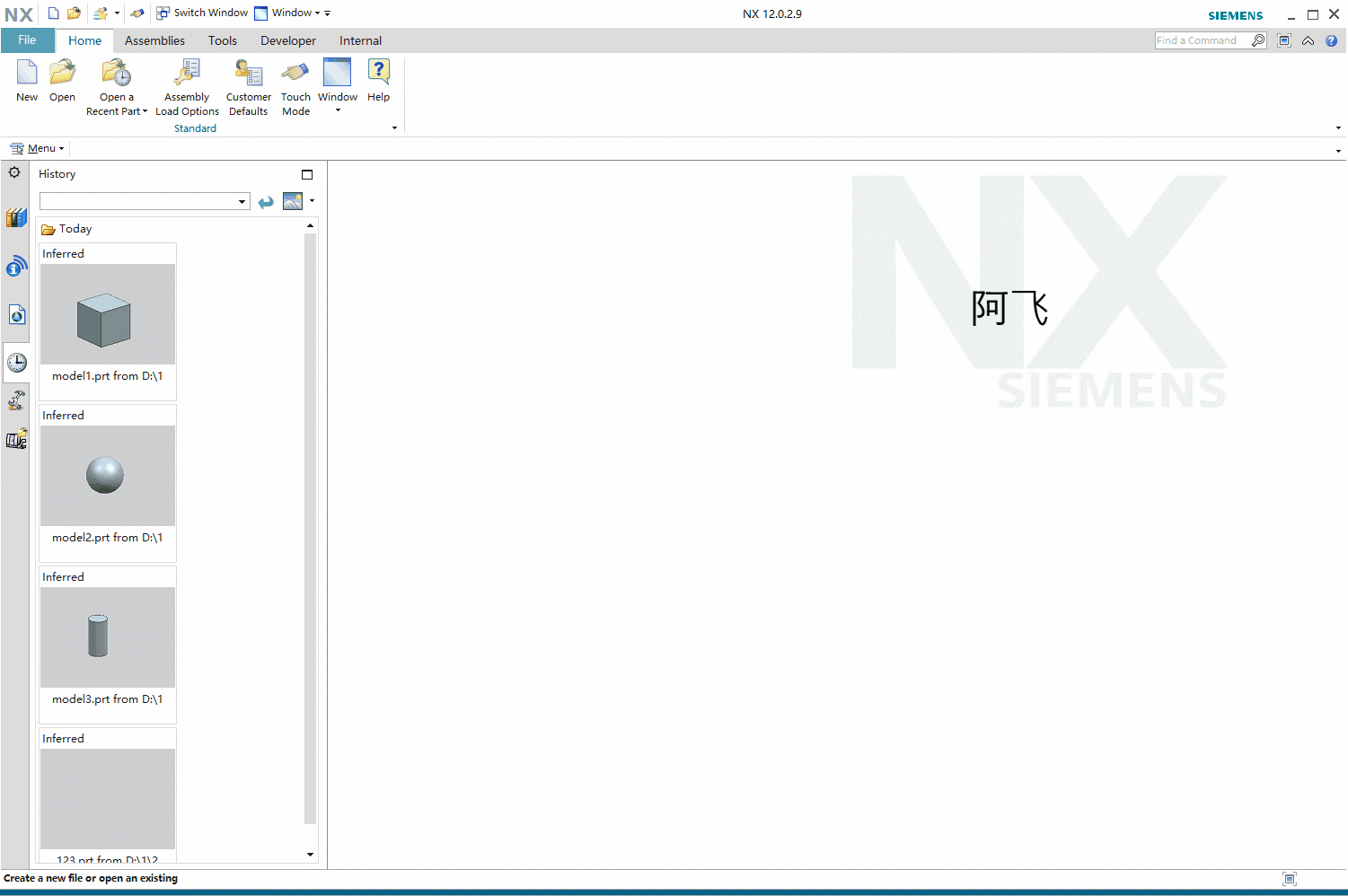
Task: Open the Roles resource bar tab
Action: pyautogui.click(x=16, y=439)
